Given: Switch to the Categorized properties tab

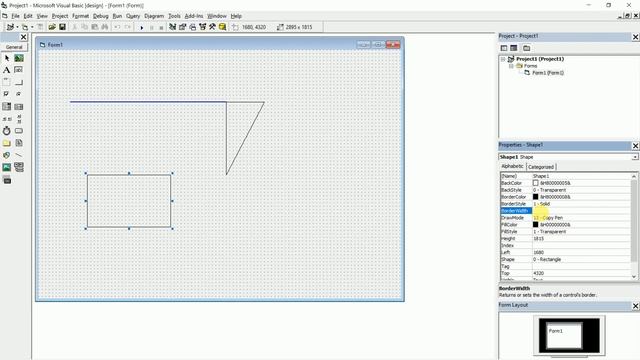Looking at the screenshot, I should (x=541, y=167).
